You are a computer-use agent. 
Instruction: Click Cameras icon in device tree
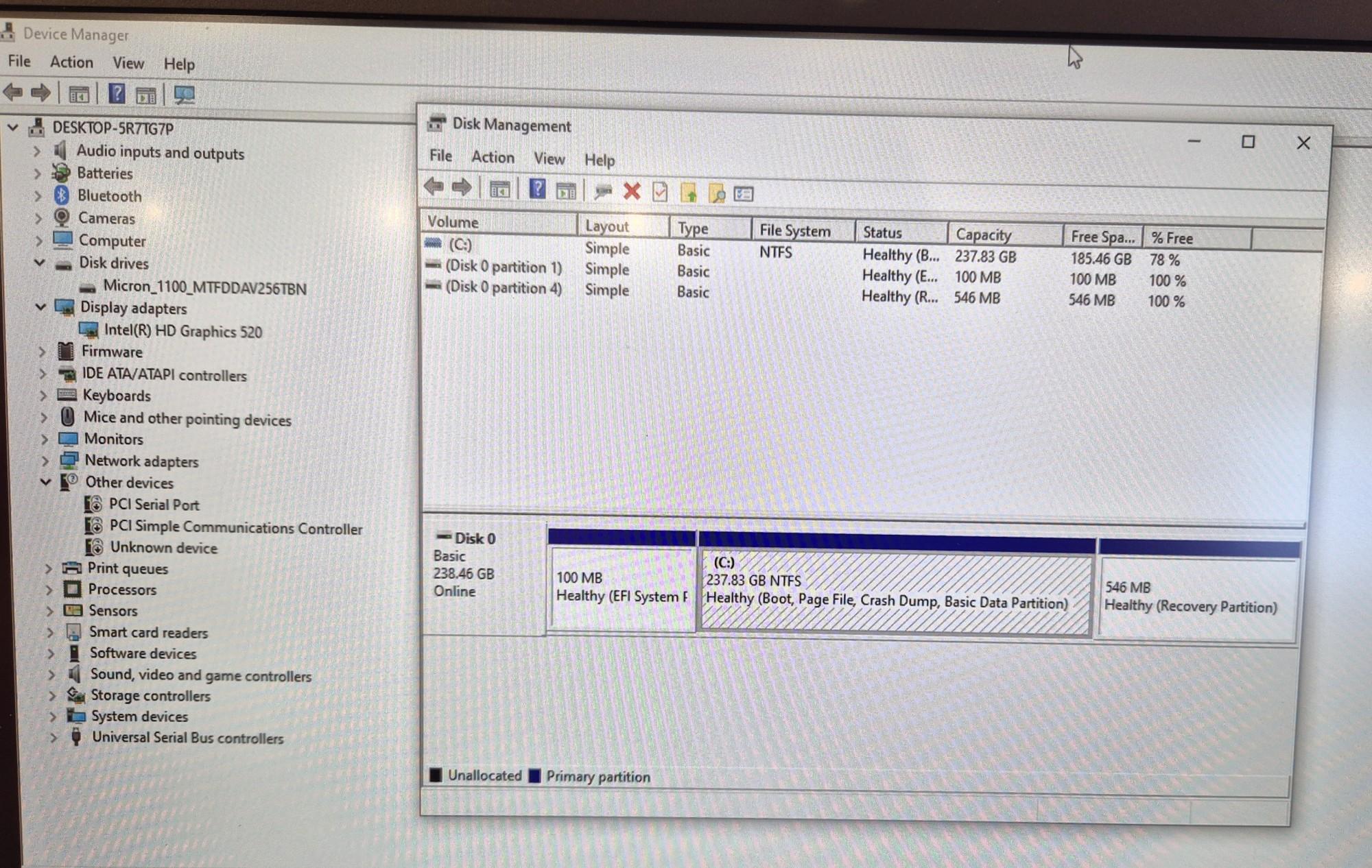point(62,217)
